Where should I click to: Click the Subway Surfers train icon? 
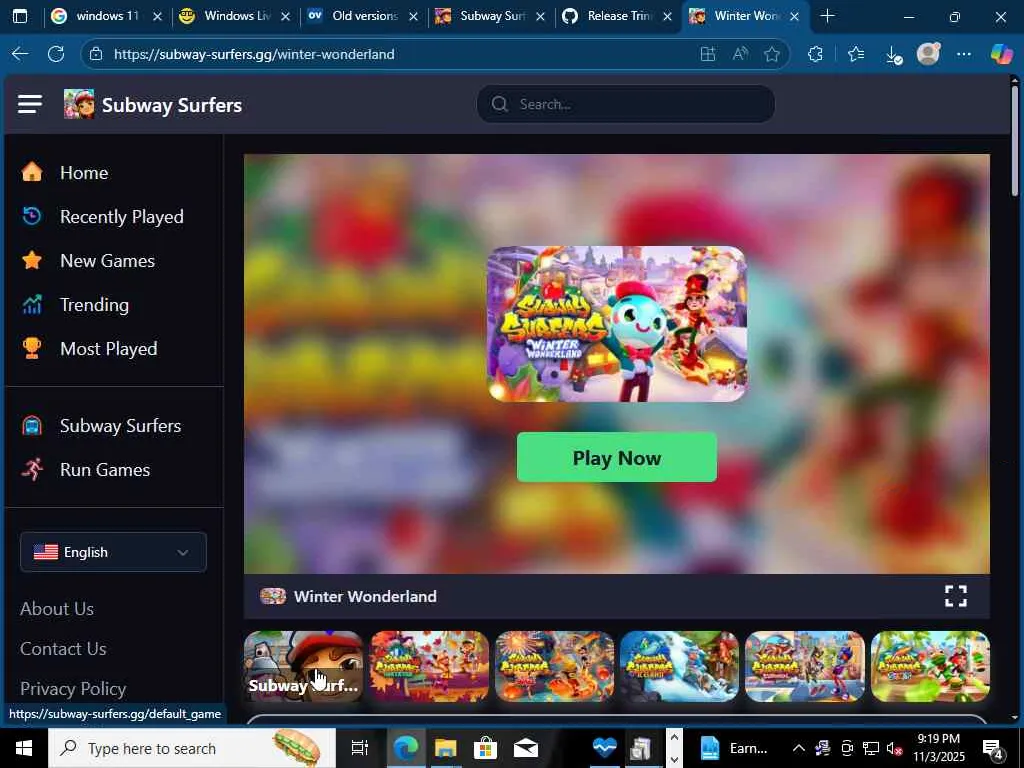coord(31,426)
